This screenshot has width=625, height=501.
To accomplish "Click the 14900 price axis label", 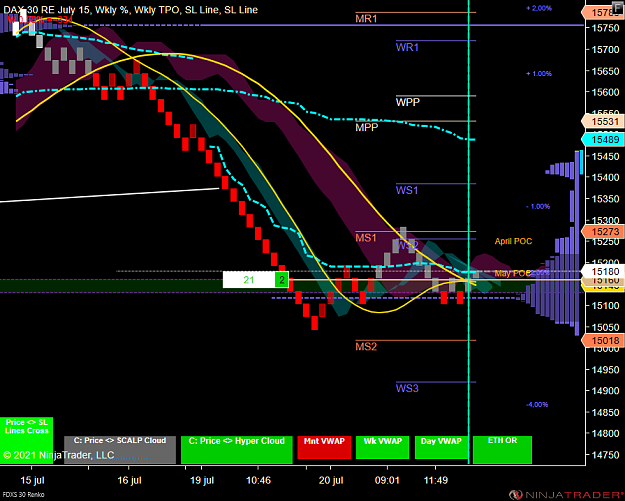I will pos(605,391).
